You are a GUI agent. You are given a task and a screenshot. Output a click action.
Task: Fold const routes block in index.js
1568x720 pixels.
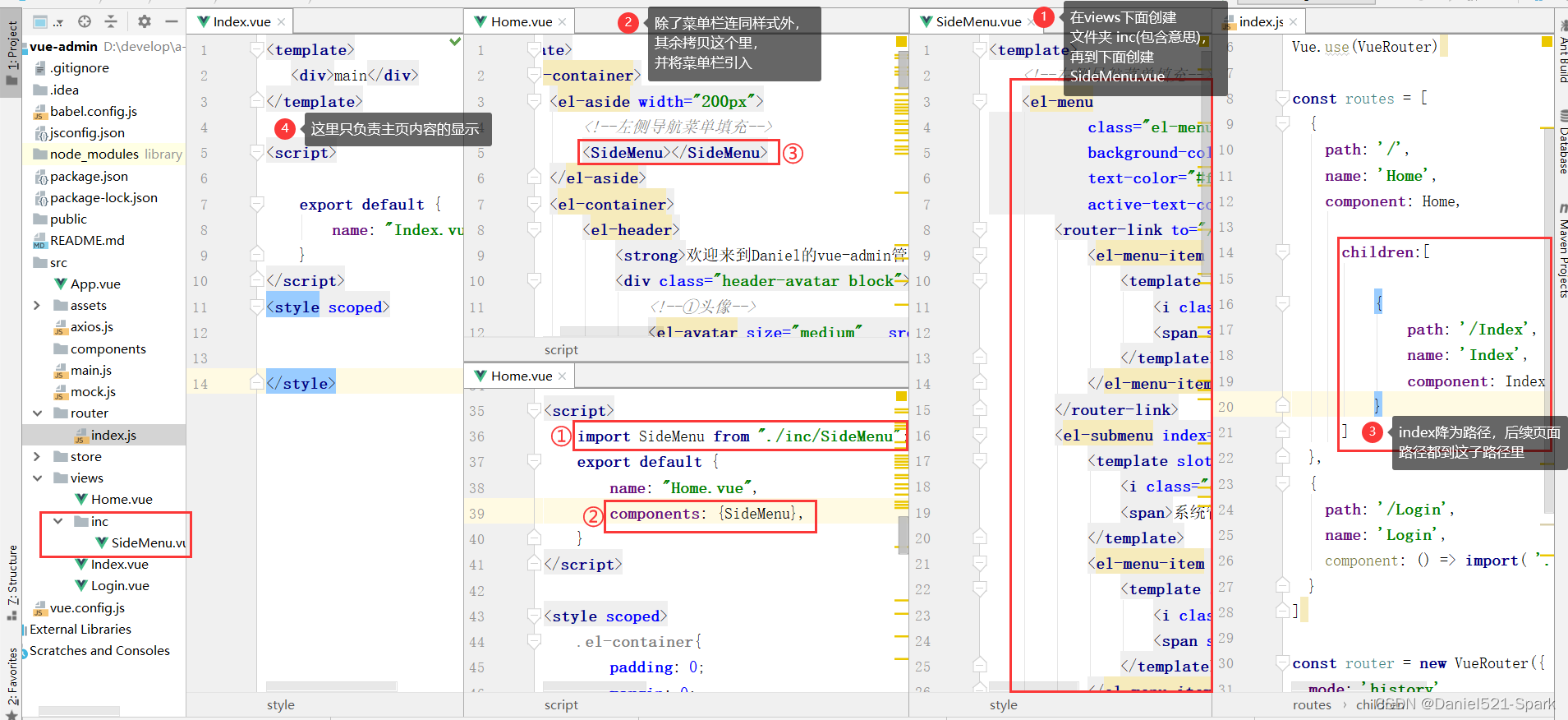[1282, 99]
